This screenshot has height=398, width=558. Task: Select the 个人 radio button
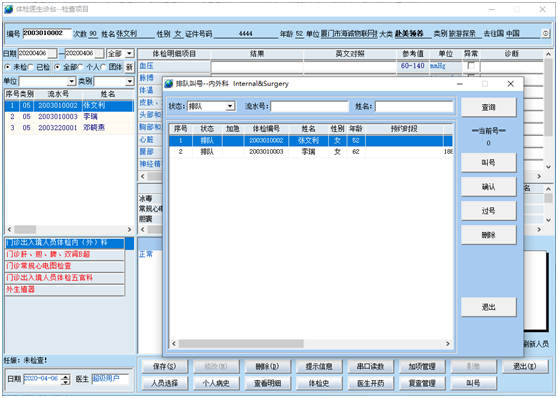point(80,67)
